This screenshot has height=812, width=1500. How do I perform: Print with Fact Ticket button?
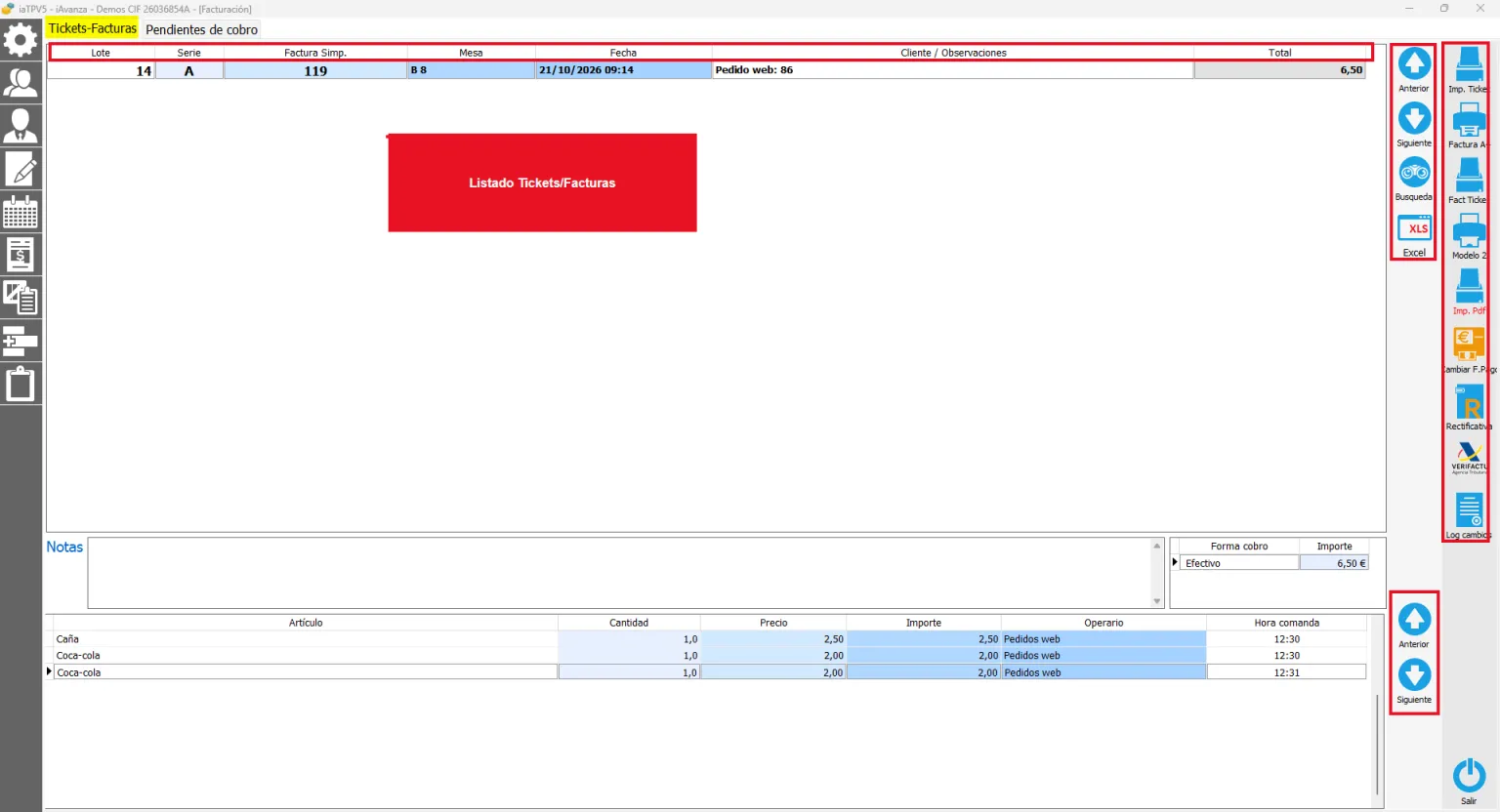[x=1469, y=176]
